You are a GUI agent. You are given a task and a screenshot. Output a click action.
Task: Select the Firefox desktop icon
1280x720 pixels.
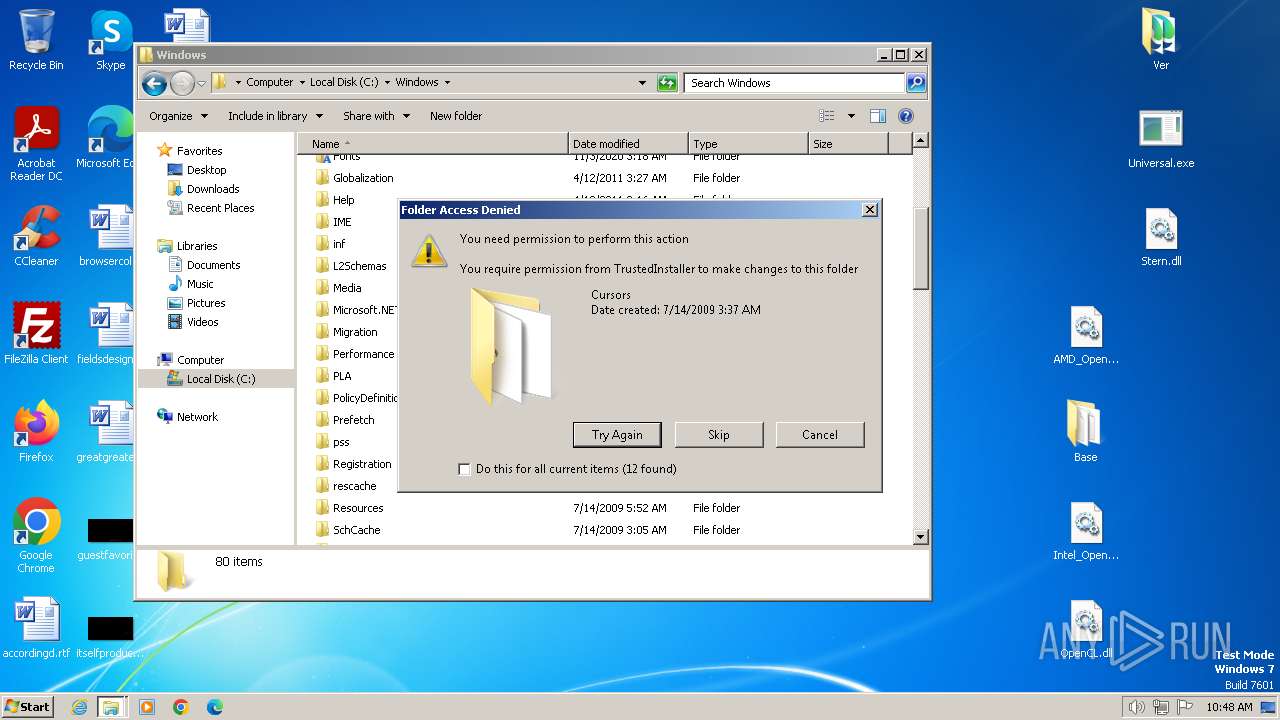click(x=36, y=432)
